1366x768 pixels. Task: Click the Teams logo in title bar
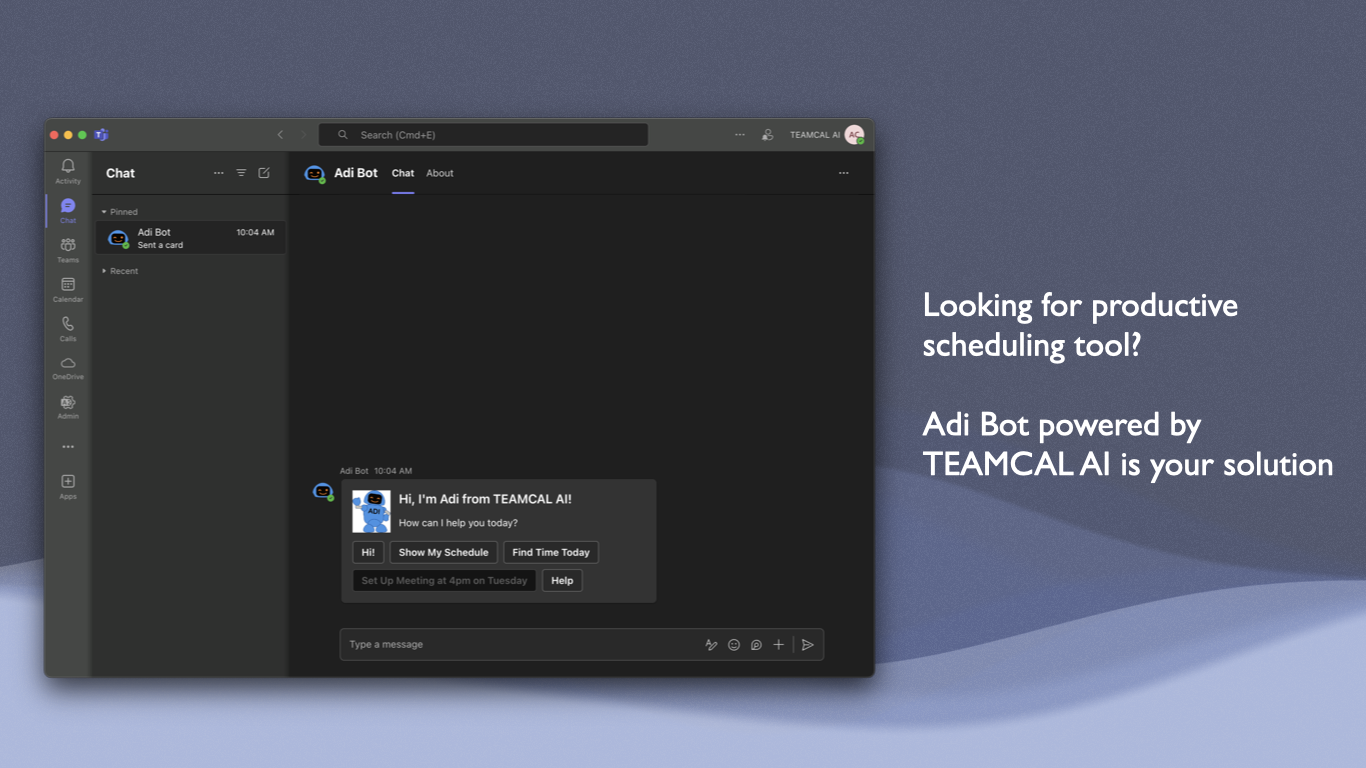[101, 135]
